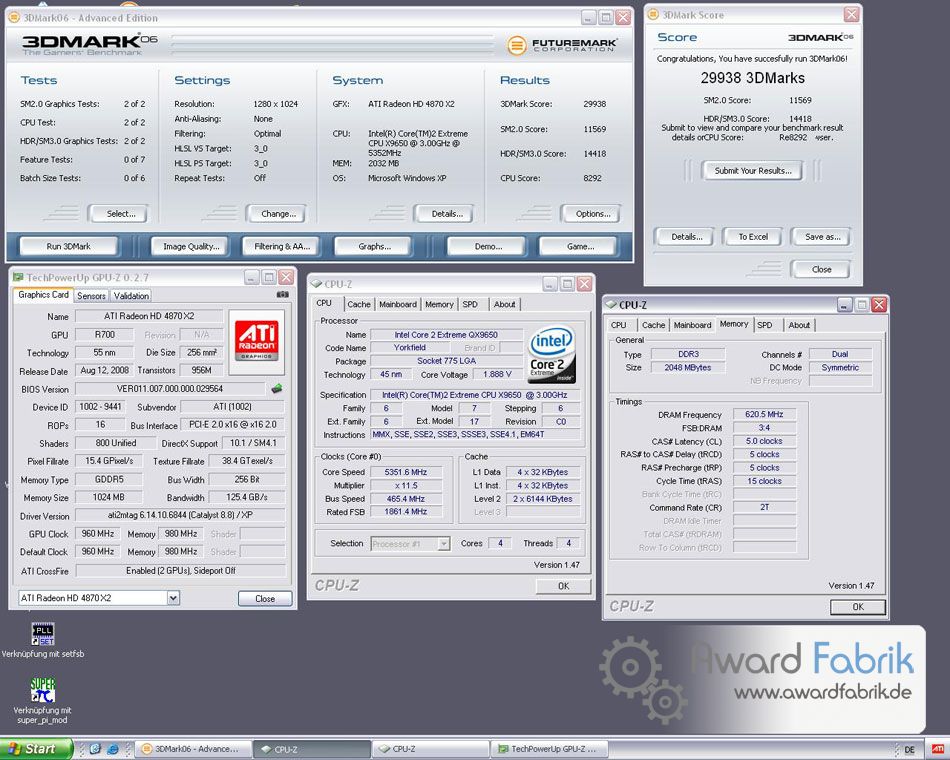Image resolution: width=950 pixels, height=760 pixels.
Task: Open Cache tab in middle CPU-Z window
Action: click(359, 304)
